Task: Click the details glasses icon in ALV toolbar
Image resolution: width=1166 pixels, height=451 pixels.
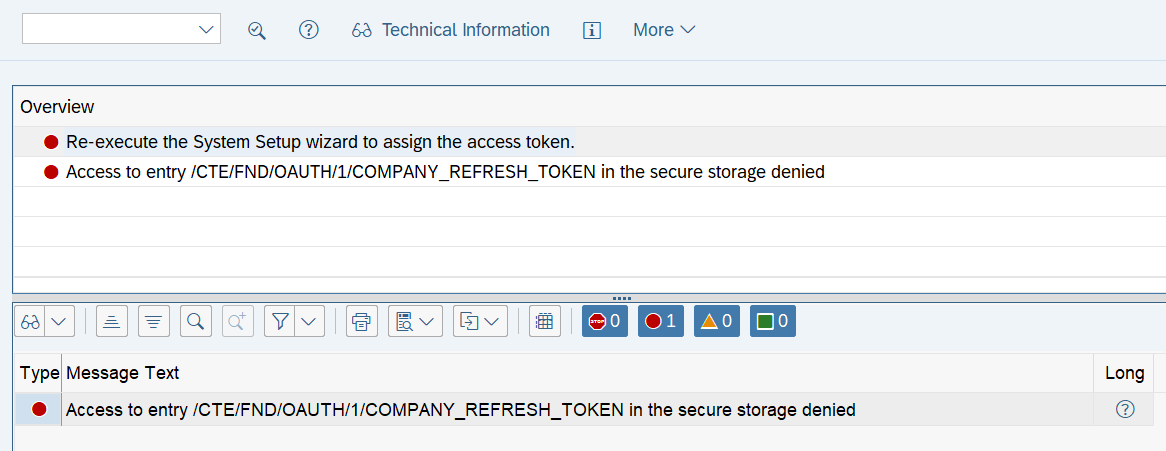Action: tap(30, 322)
